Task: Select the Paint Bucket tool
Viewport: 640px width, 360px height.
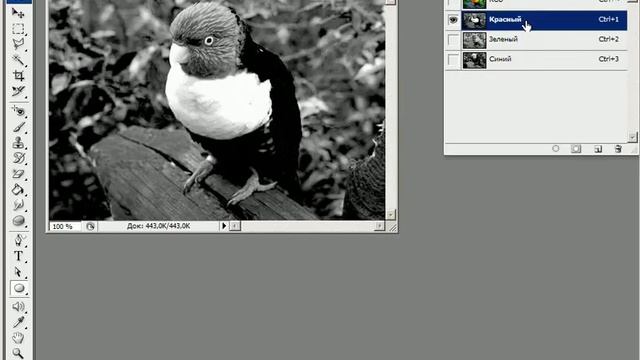Action: pos(18,189)
